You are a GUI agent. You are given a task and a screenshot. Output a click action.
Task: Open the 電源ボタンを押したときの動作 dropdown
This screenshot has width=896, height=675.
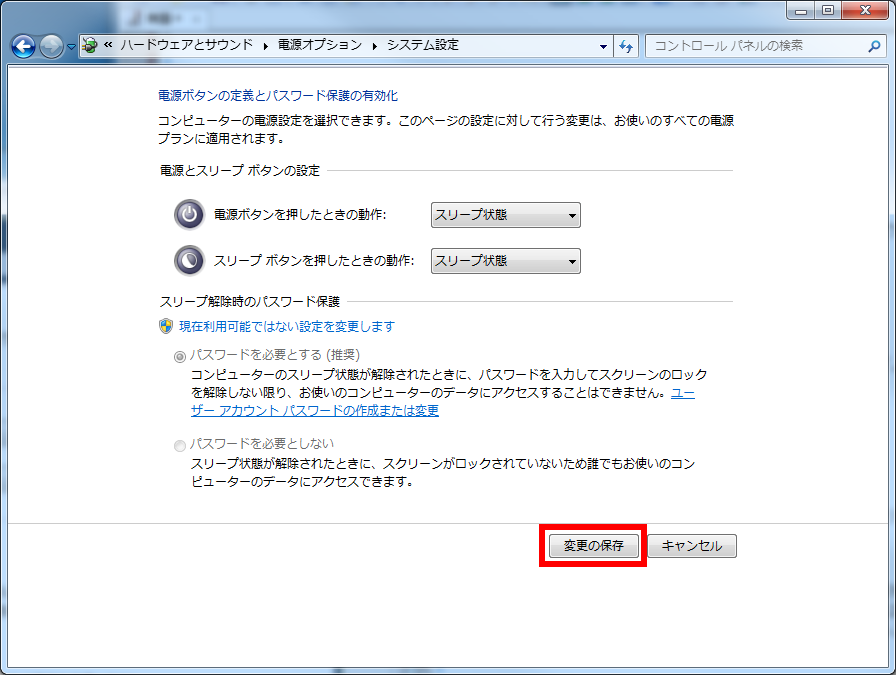click(x=505, y=215)
